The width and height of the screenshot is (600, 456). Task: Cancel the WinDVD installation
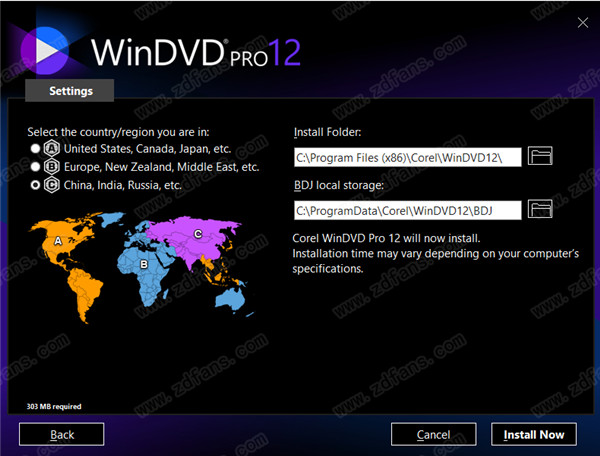click(x=434, y=434)
